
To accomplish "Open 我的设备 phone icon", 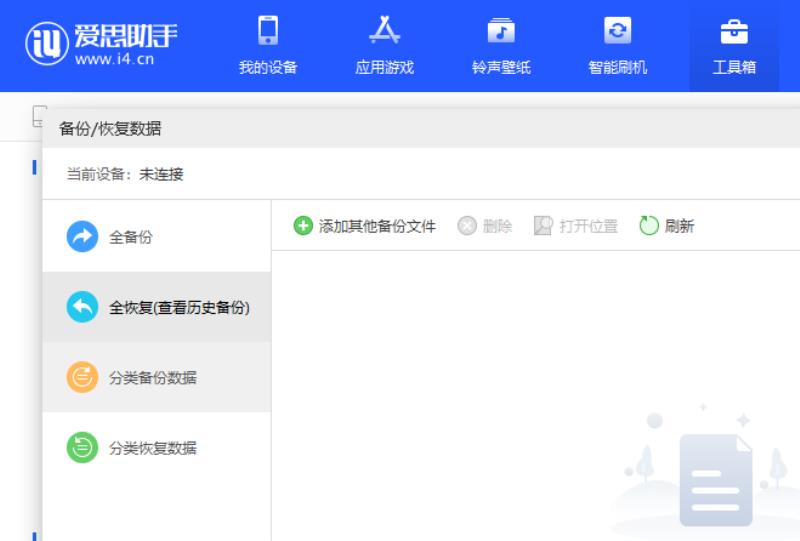I will tap(268, 31).
